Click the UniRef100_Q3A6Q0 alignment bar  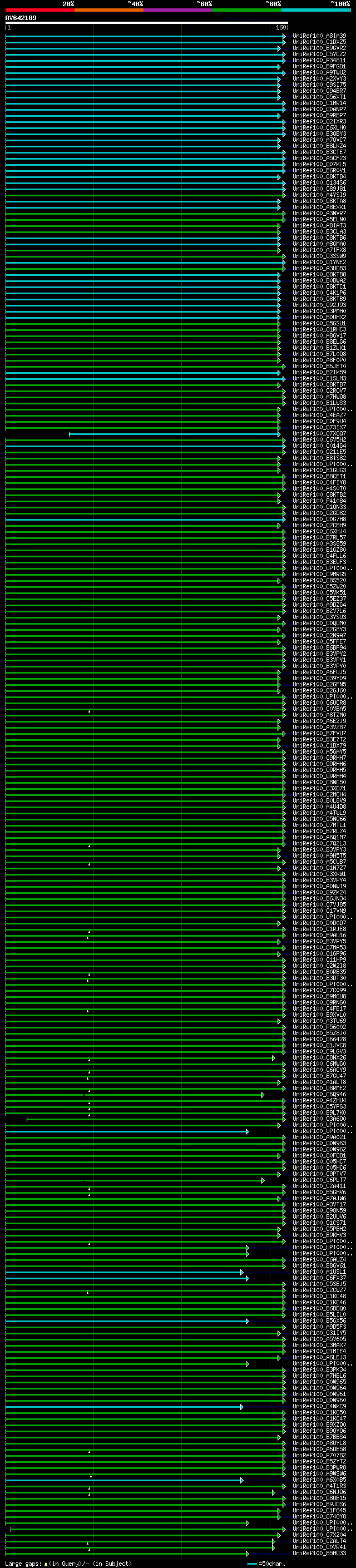(155, 1119)
